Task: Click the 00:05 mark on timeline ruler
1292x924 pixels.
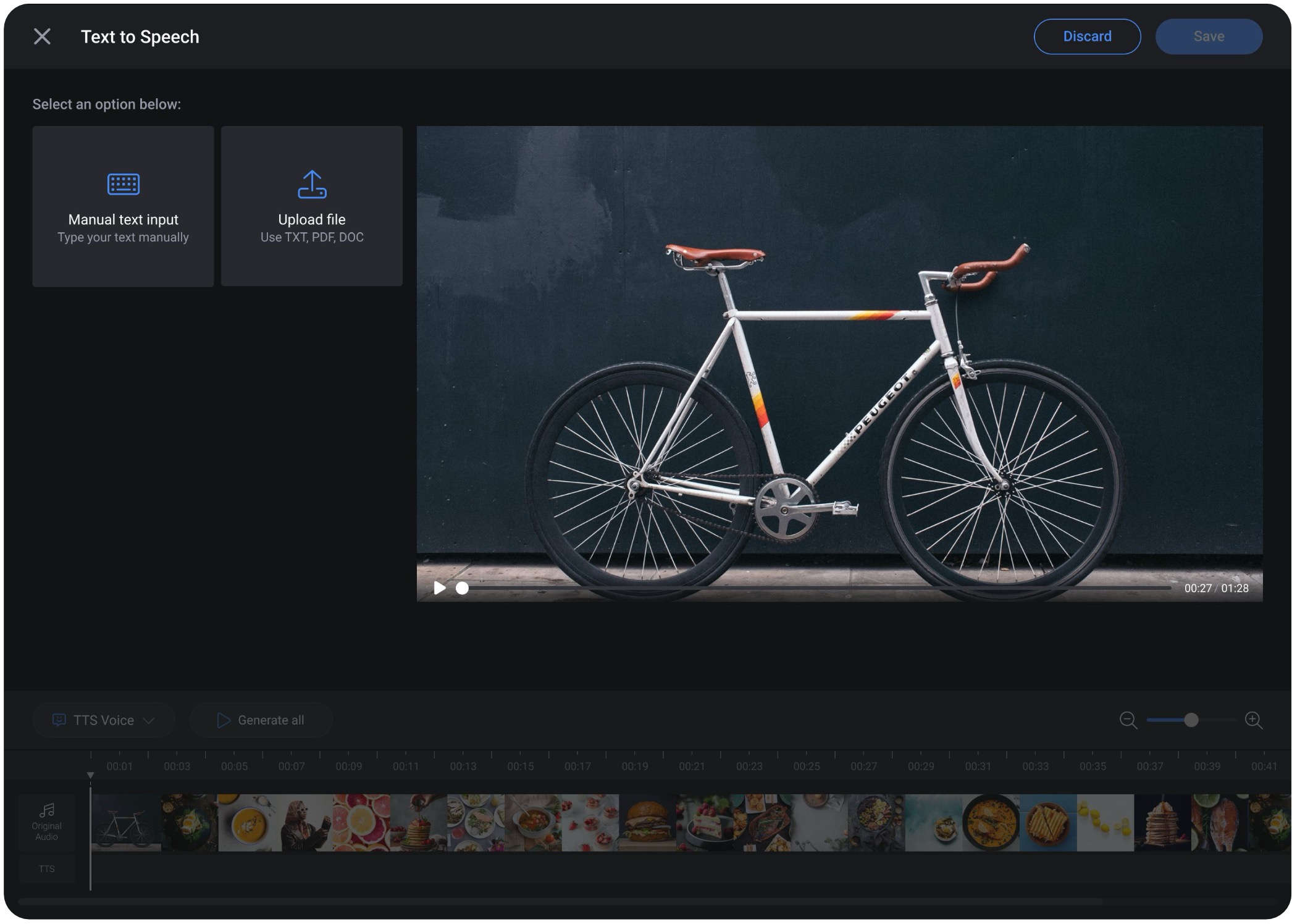Action: [234, 766]
